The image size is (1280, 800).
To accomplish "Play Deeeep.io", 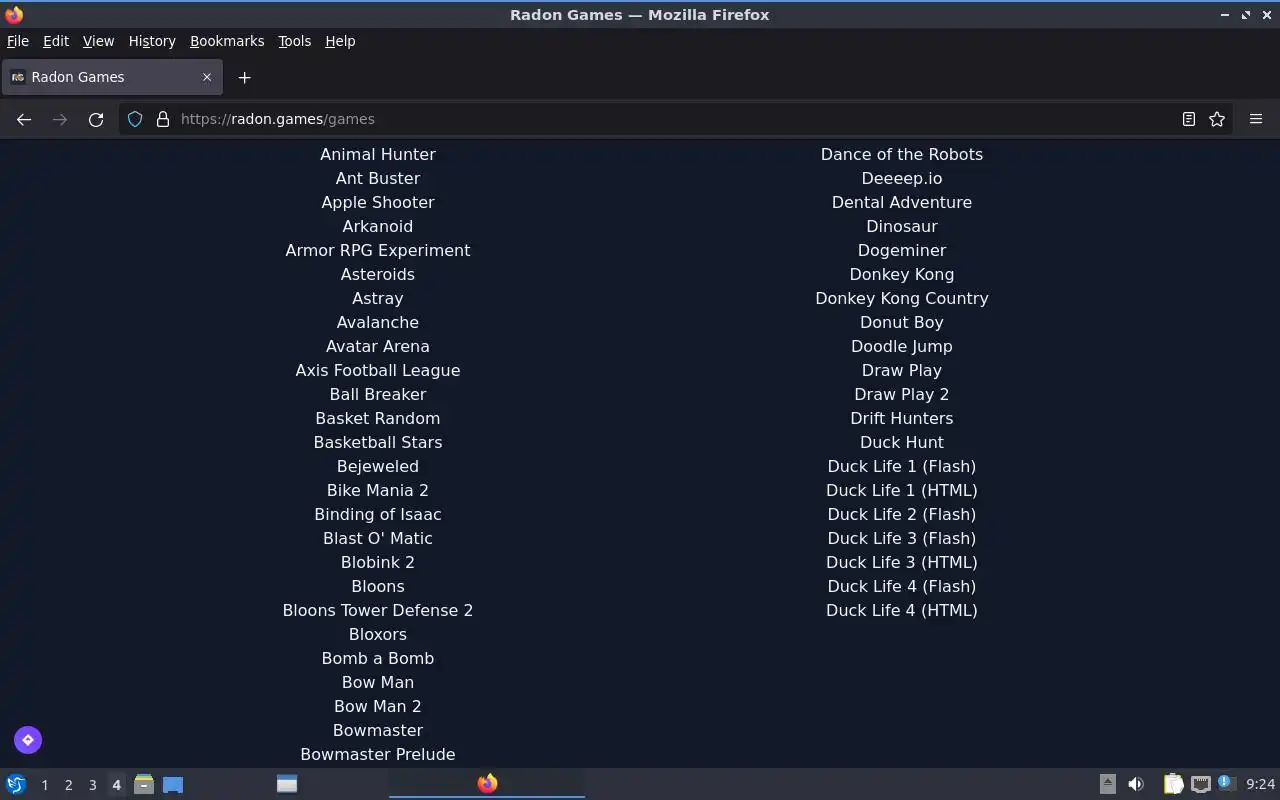I will [x=902, y=178].
